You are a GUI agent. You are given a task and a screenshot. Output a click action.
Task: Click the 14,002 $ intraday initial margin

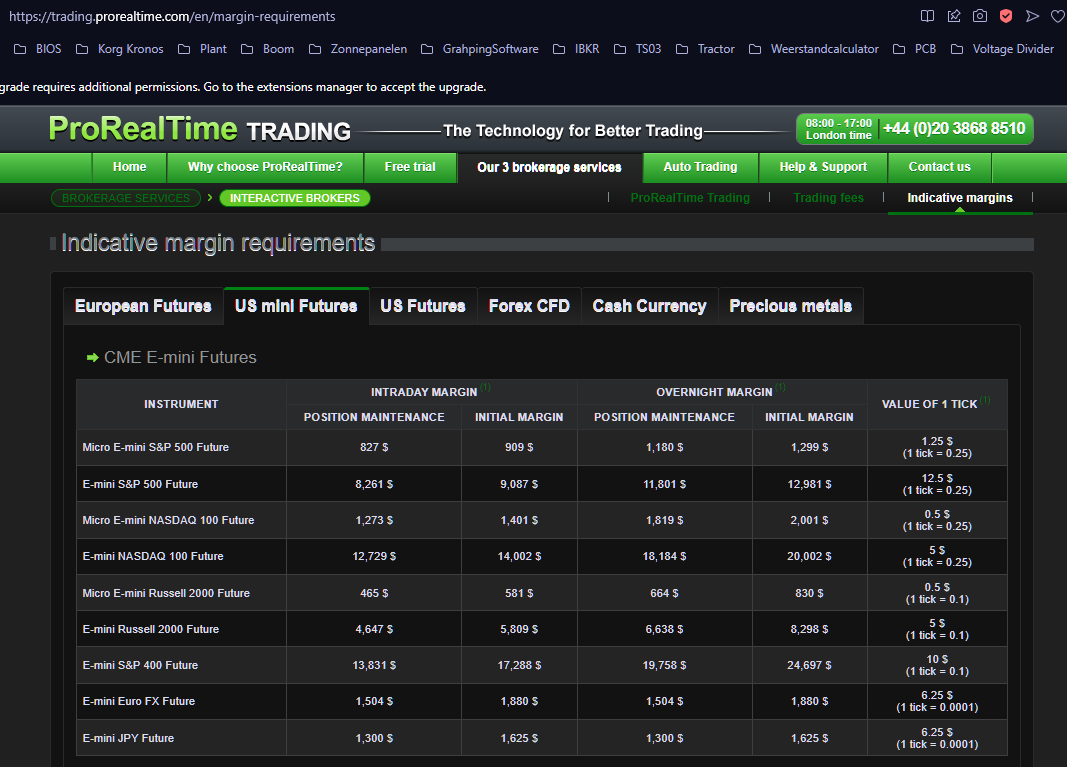click(519, 556)
